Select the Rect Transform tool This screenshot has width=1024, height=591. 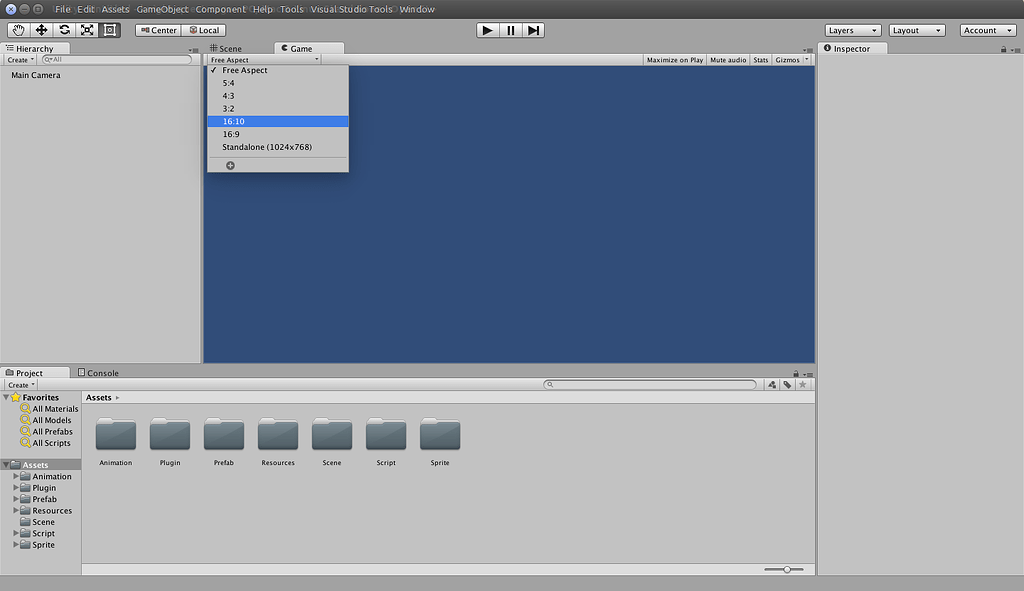point(110,29)
